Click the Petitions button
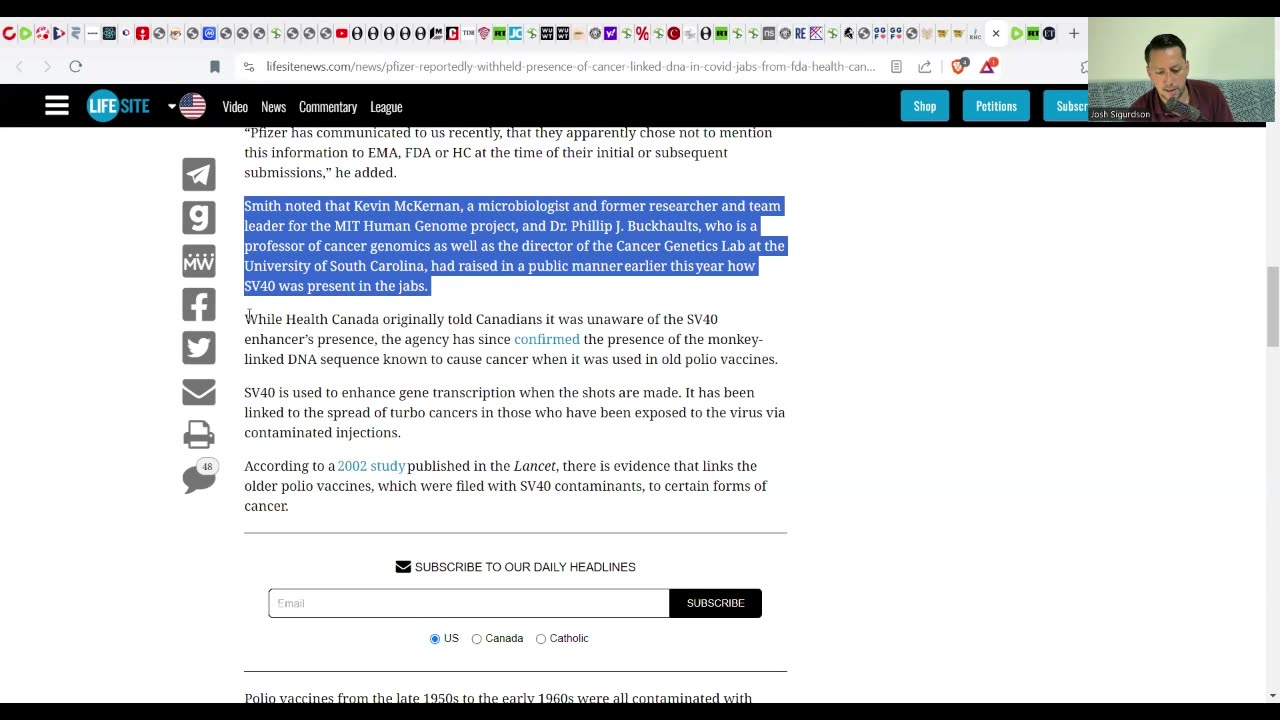The image size is (1280, 720). tap(996, 106)
